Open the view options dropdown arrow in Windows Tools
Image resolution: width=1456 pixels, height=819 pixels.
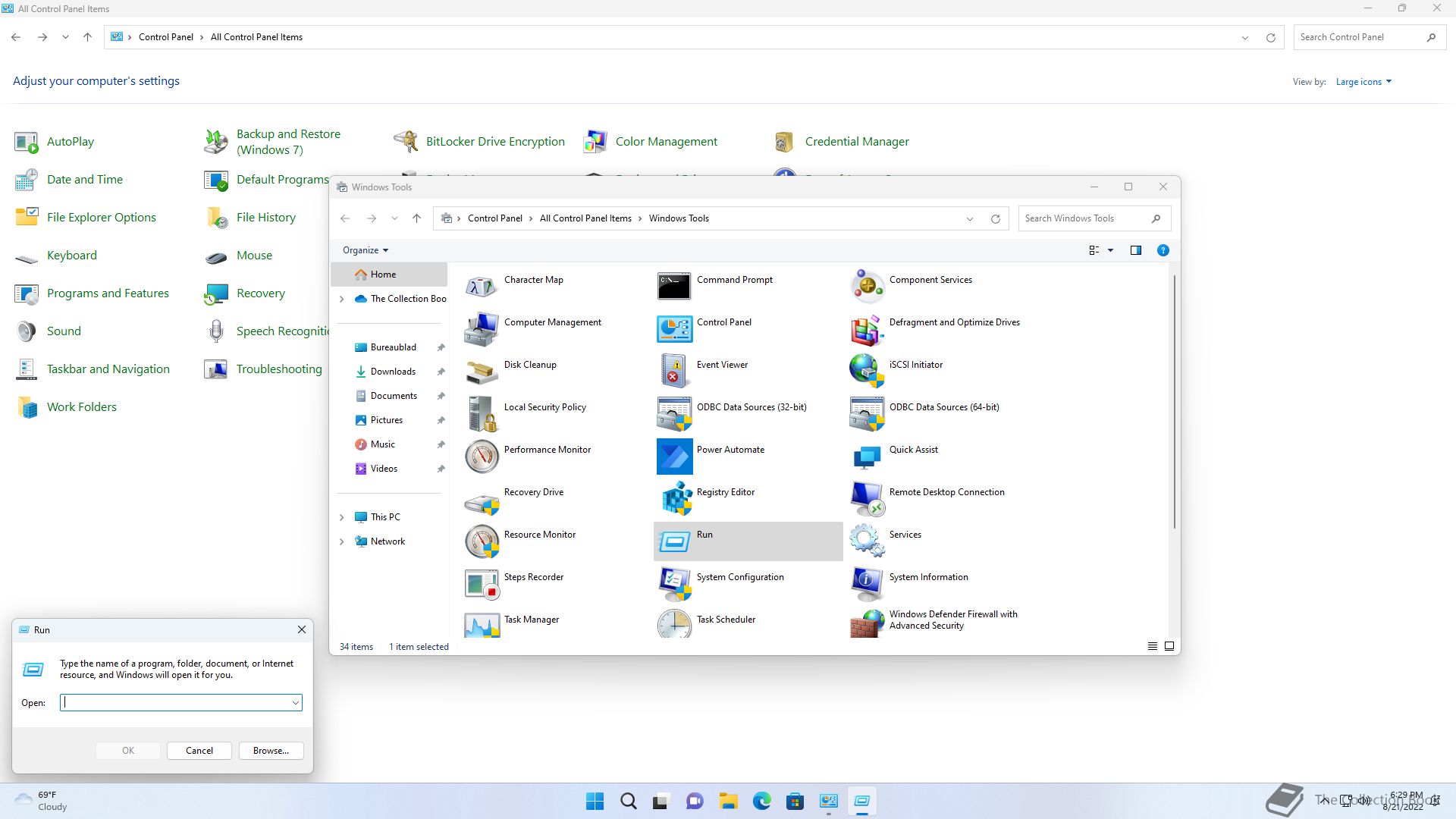(1110, 250)
